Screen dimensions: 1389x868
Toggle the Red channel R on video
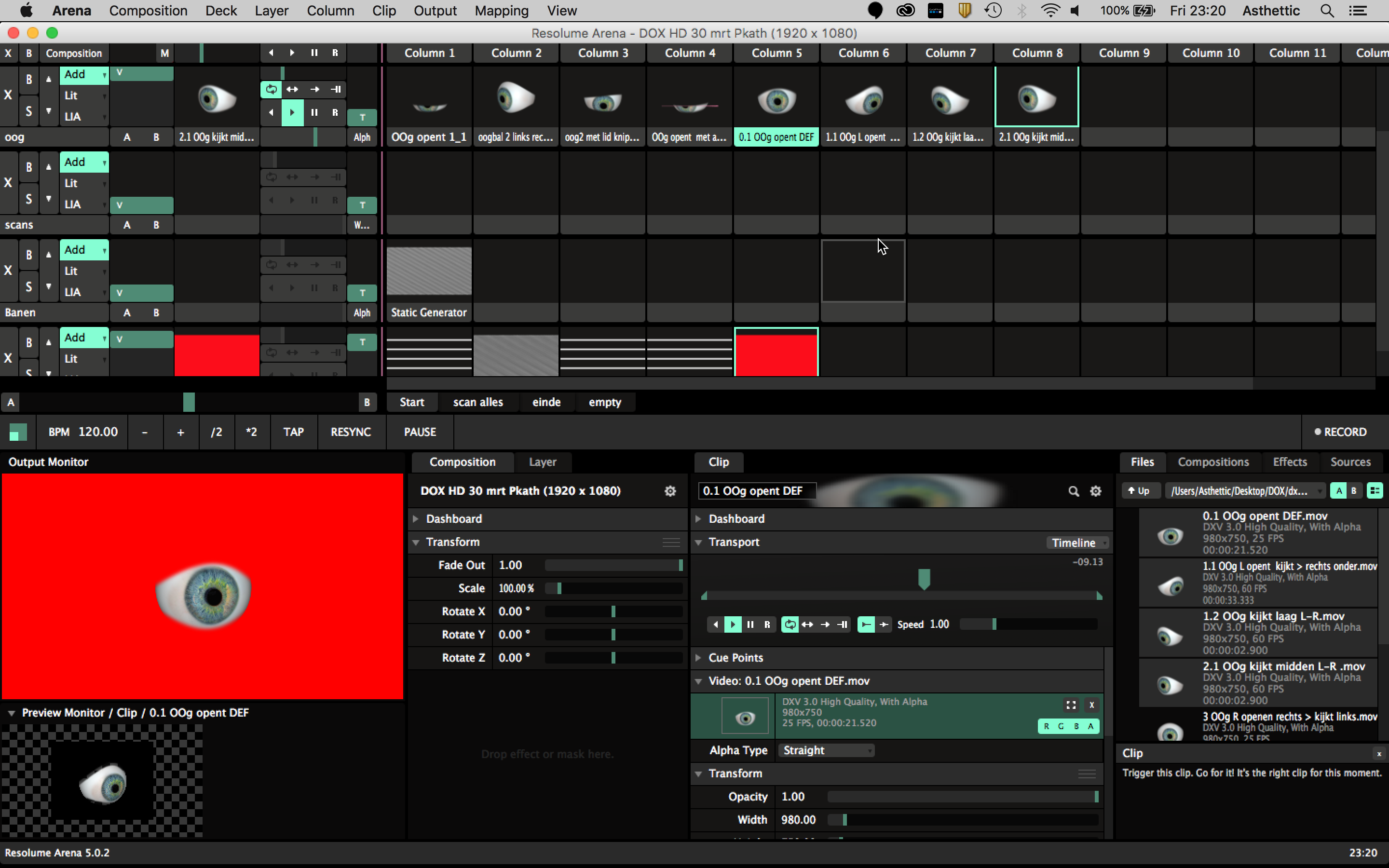1047,726
